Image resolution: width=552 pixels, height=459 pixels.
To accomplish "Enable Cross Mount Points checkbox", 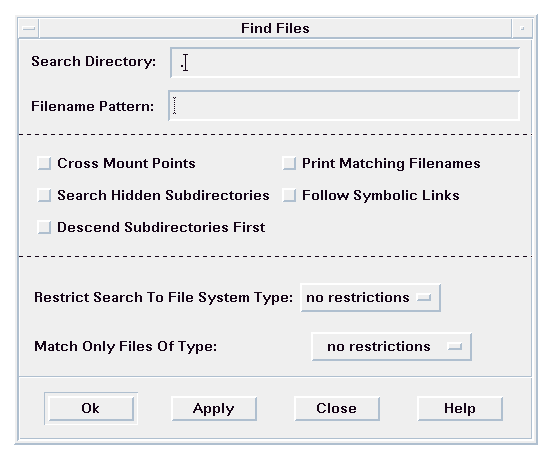I will (44, 164).
